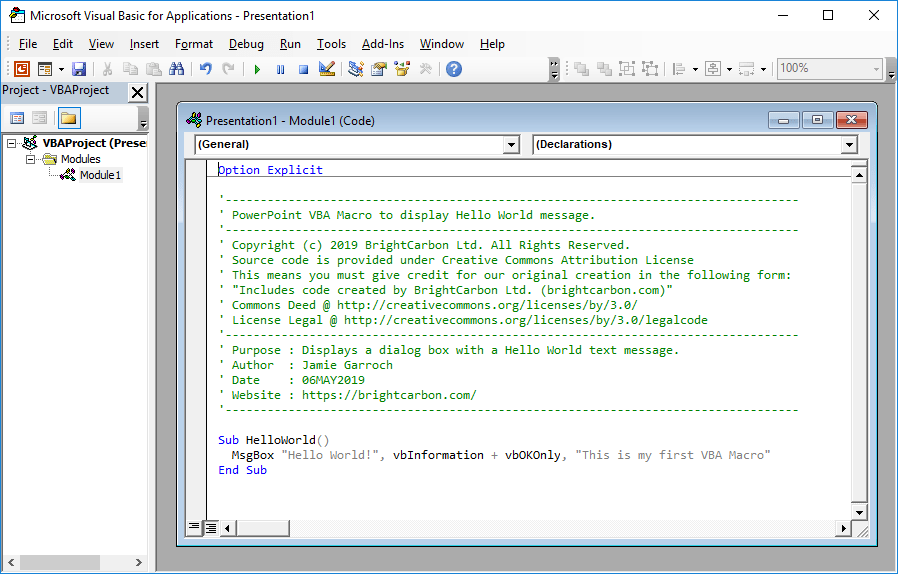Click the Group icon in UserForm toolbar
898x574 pixels.
627,69
